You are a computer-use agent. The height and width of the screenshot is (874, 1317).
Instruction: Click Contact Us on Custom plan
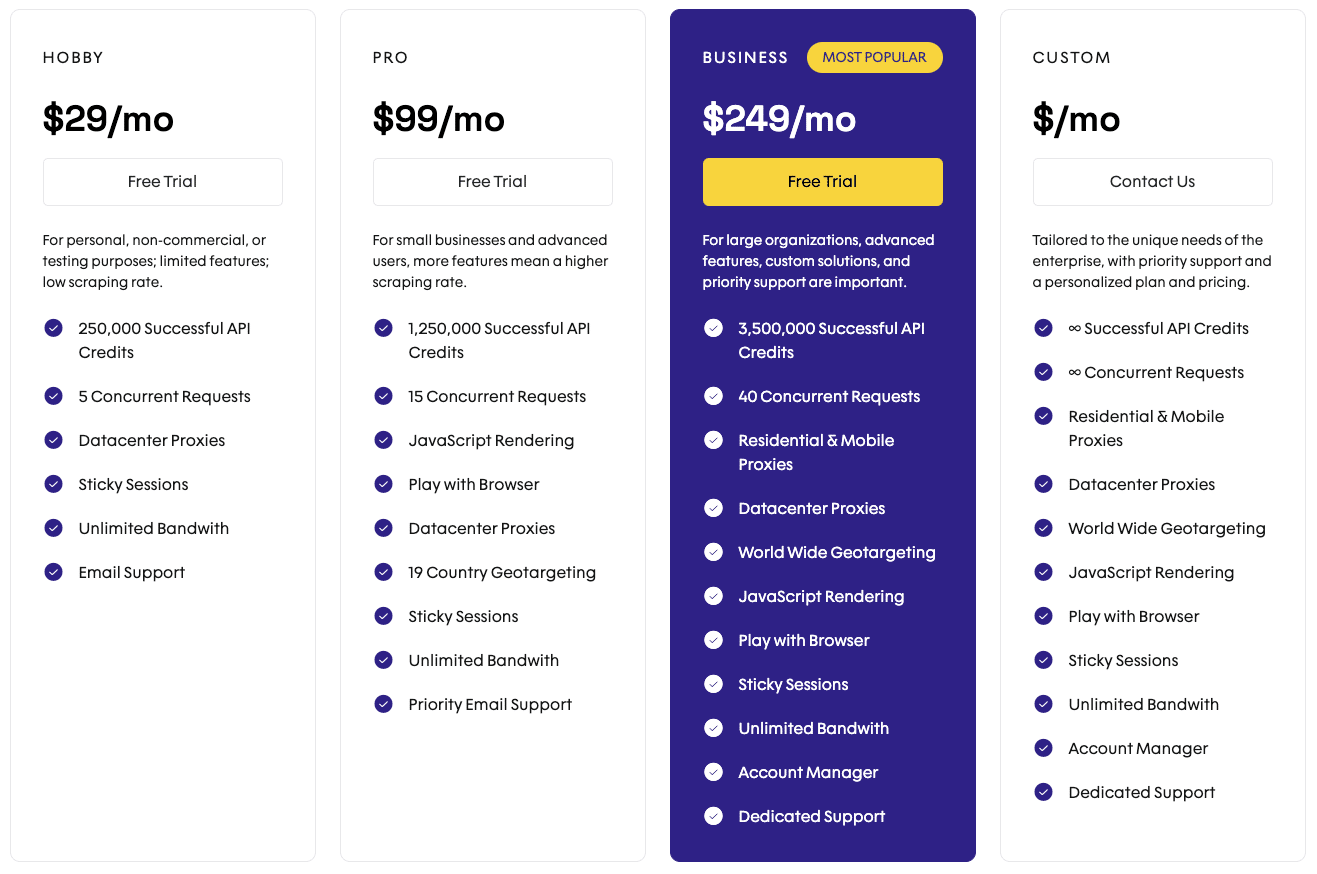pyautogui.click(x=1152, y=182)
